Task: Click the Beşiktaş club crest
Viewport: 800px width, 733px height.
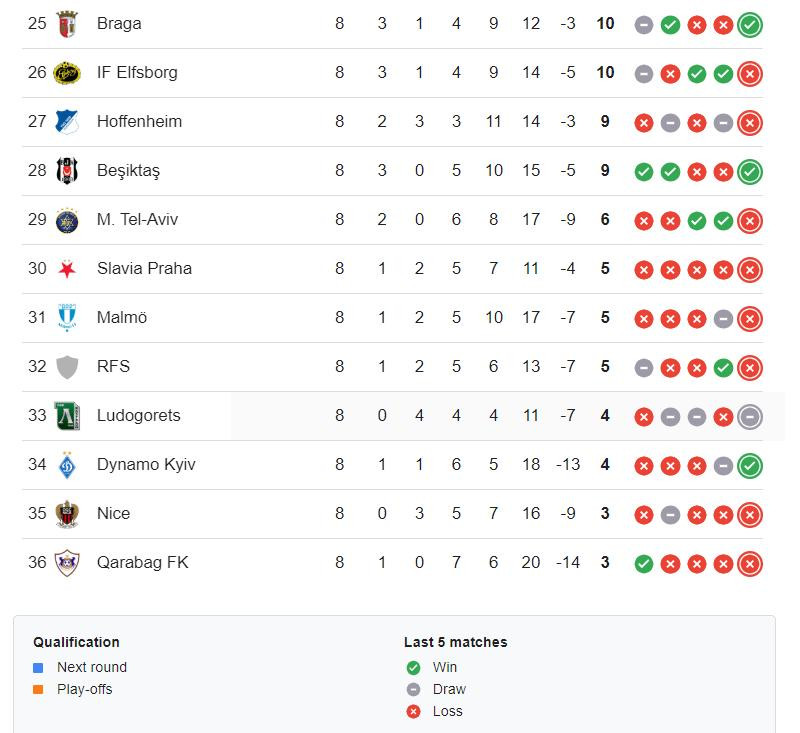Action: click(x=67, y=171)
